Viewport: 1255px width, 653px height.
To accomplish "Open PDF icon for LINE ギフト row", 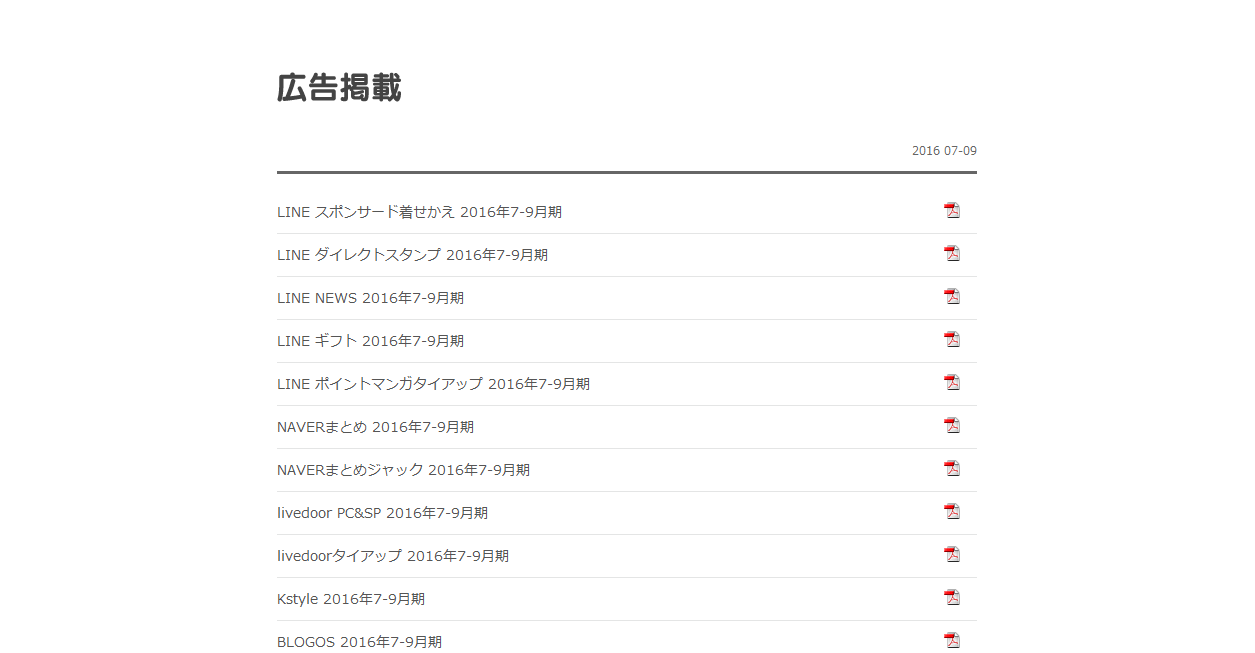I will pos(952,339).
